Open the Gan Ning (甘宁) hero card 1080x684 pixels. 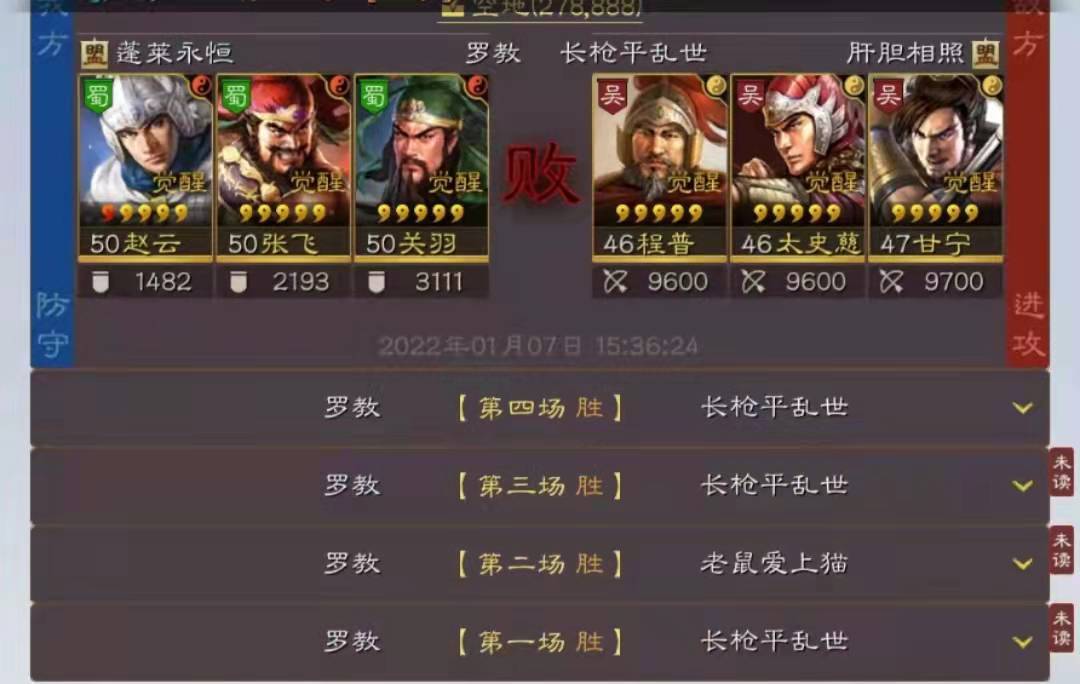coord(935,167)
